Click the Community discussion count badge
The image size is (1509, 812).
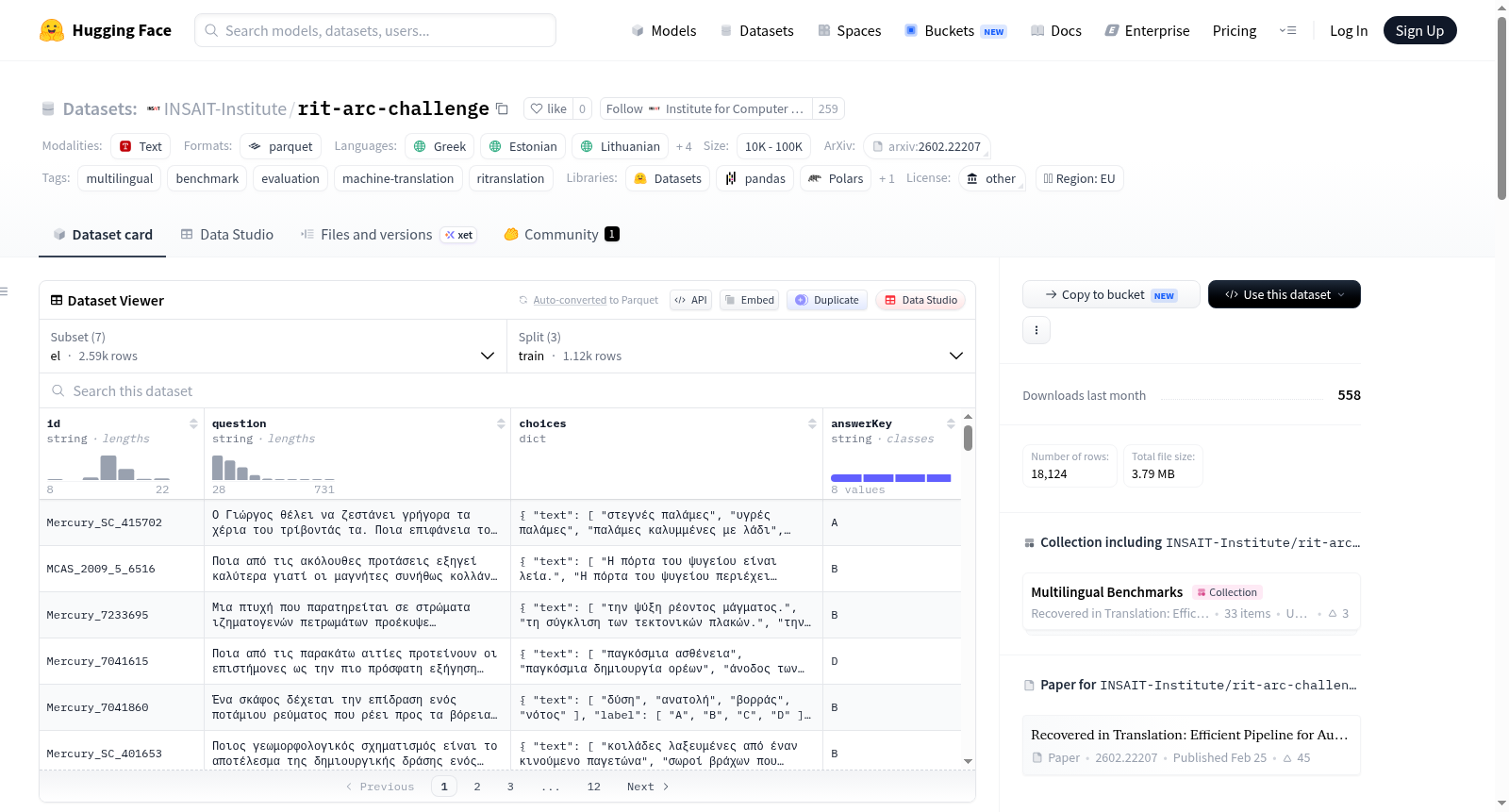612,234
